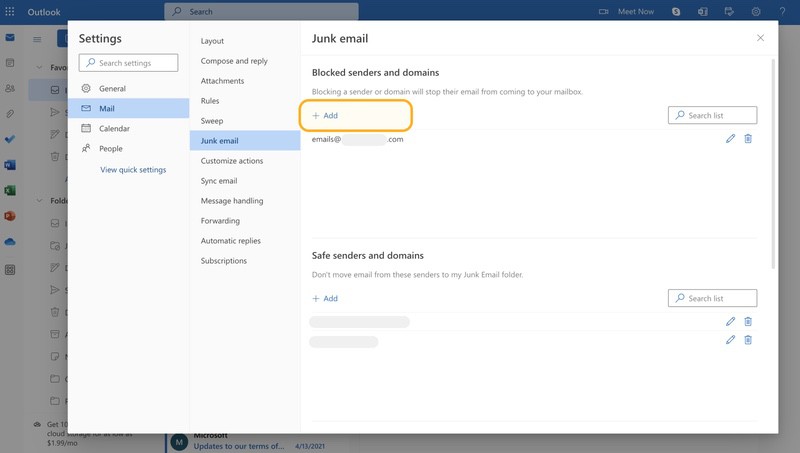Click Search list for blocked senders
The height and width of the screenshot is (453, 800).
tap(712, 115)
